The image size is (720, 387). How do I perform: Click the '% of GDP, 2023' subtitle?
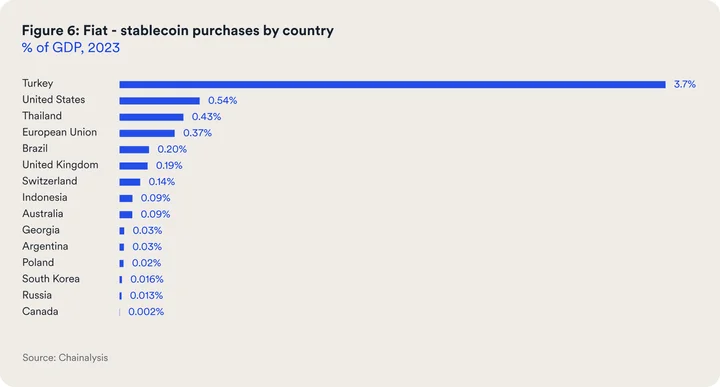71,48
